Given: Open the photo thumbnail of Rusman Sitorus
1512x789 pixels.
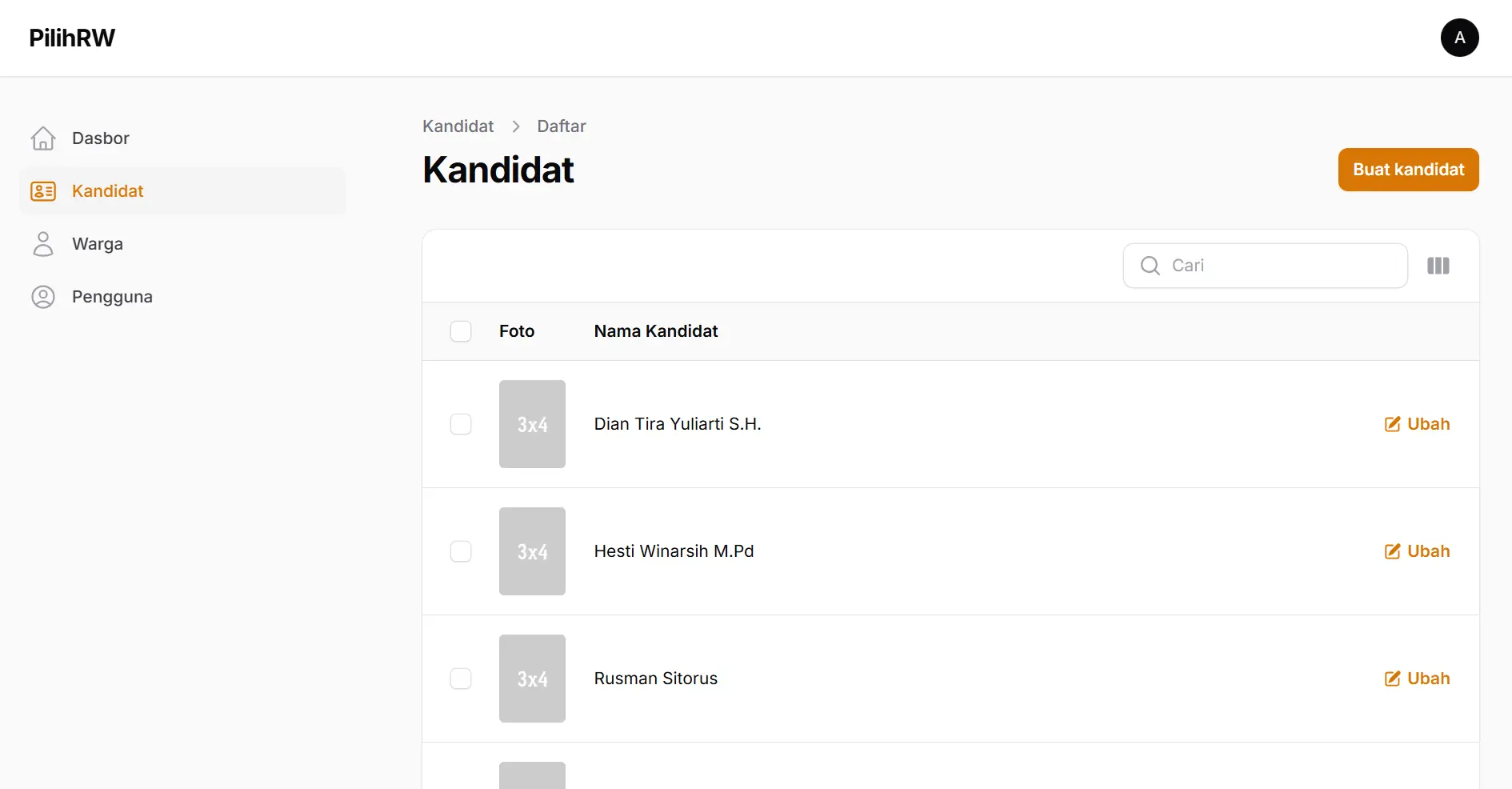Looking at the screenshot, I should click(x=532, y=679).
